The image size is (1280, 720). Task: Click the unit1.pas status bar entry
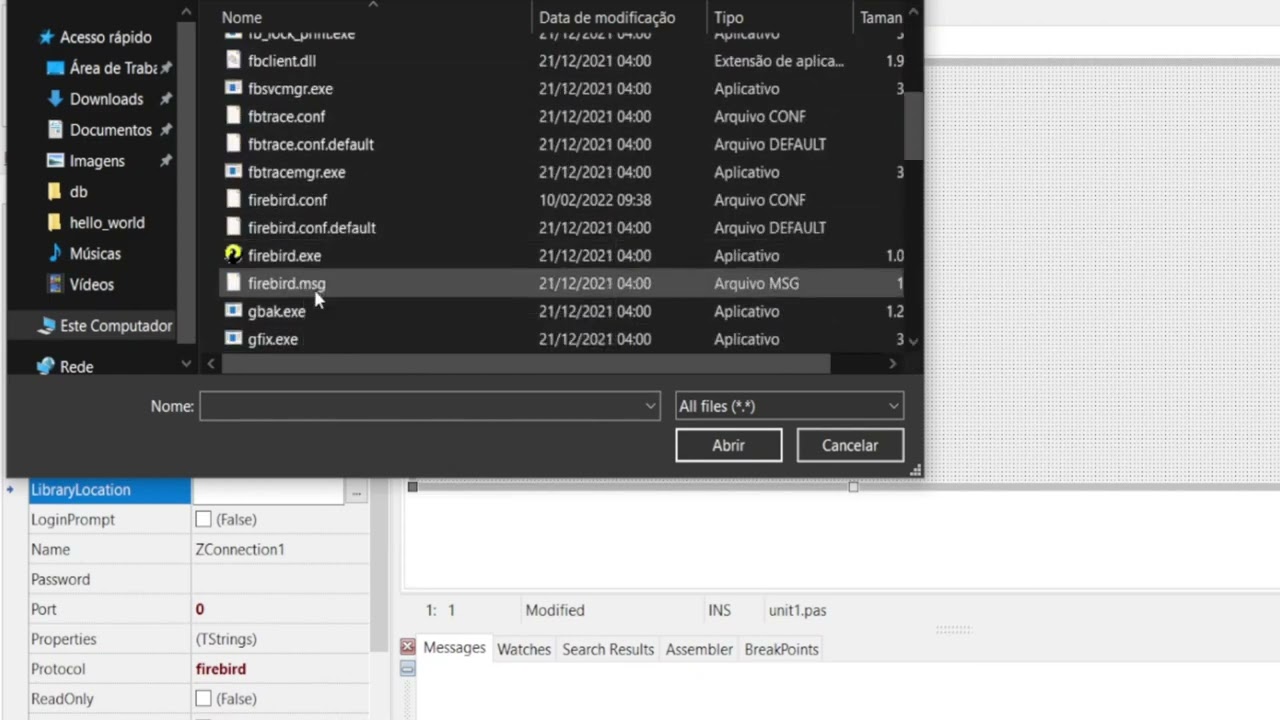point(797,610)
